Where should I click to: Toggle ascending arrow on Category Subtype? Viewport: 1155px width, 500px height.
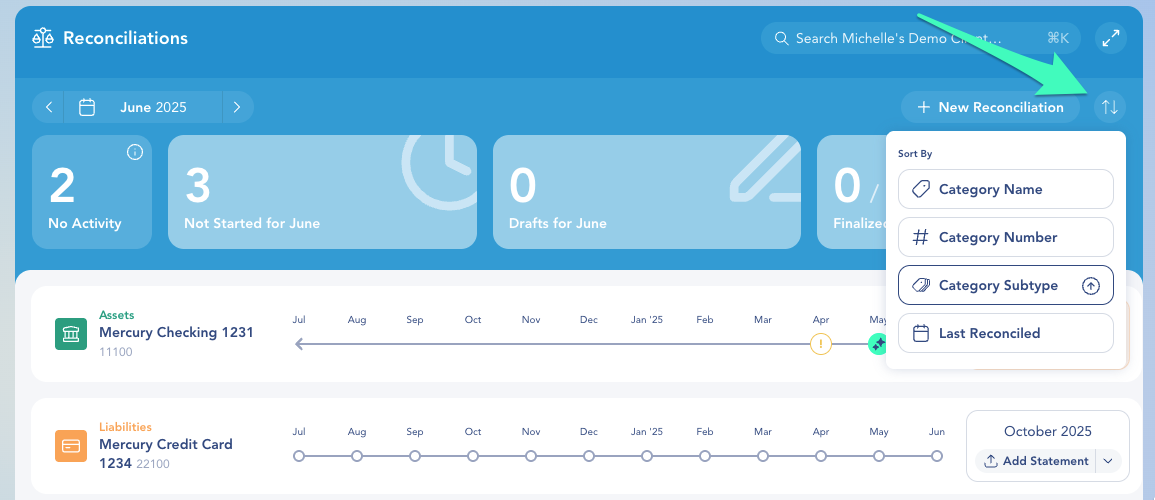[x=1091, y=286]
